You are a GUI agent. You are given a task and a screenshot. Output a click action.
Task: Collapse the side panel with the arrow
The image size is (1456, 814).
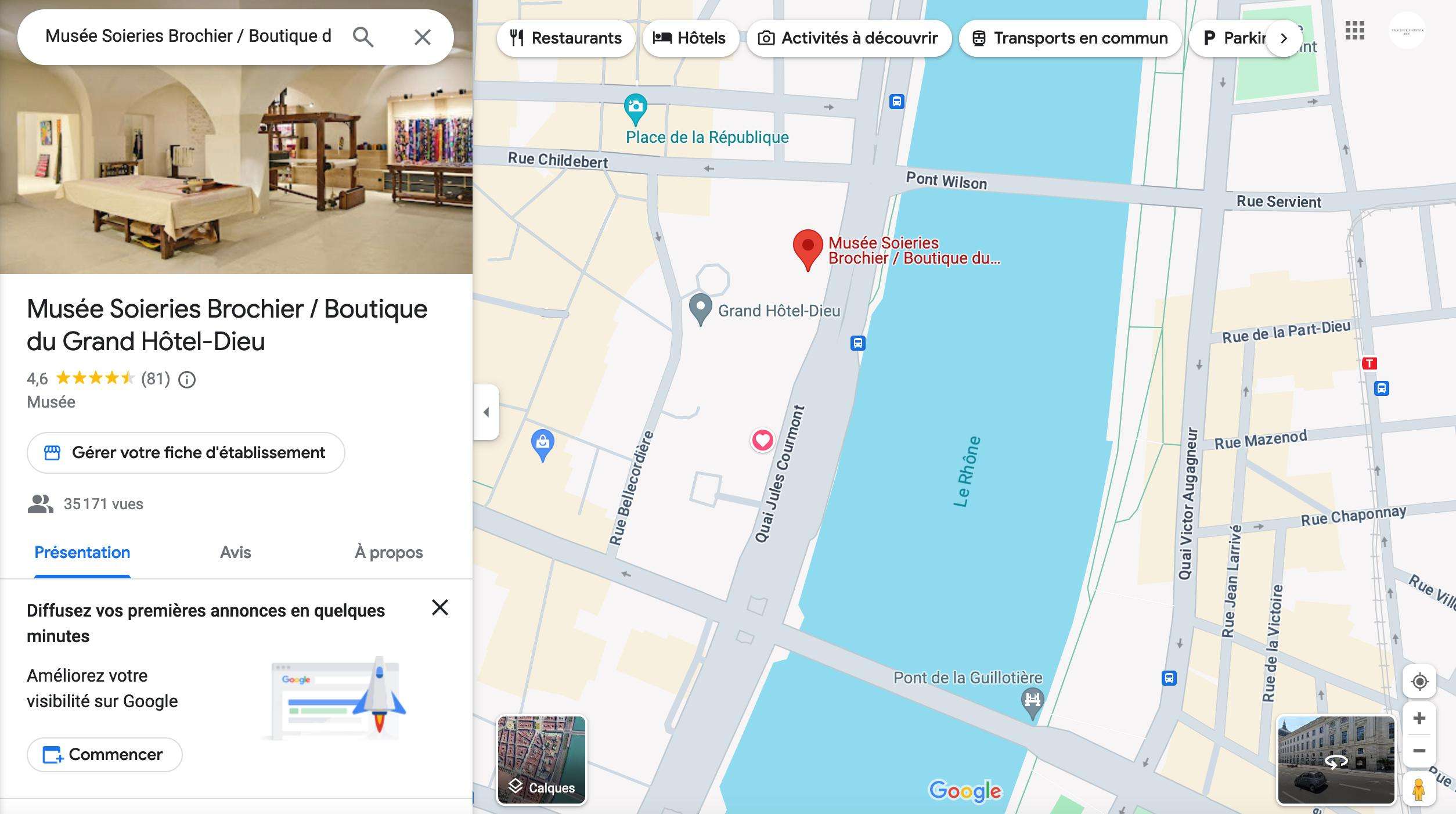point(486,412)
